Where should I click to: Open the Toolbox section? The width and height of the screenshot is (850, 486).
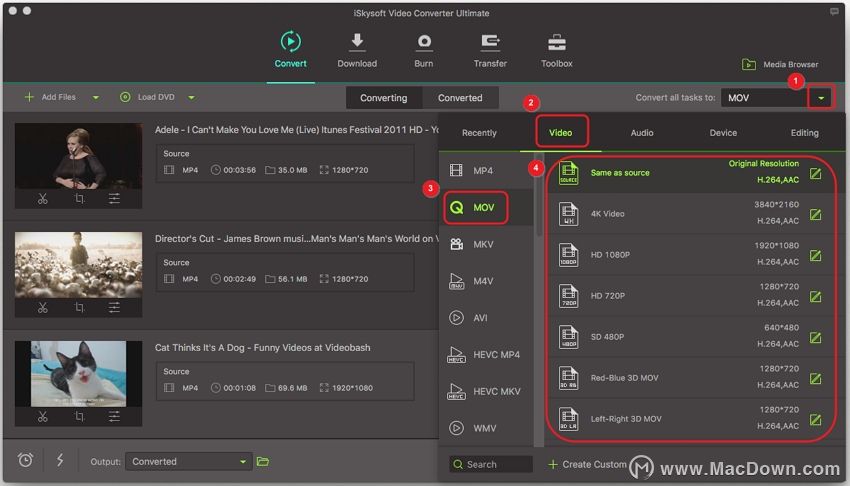click(x=557, y=50)
